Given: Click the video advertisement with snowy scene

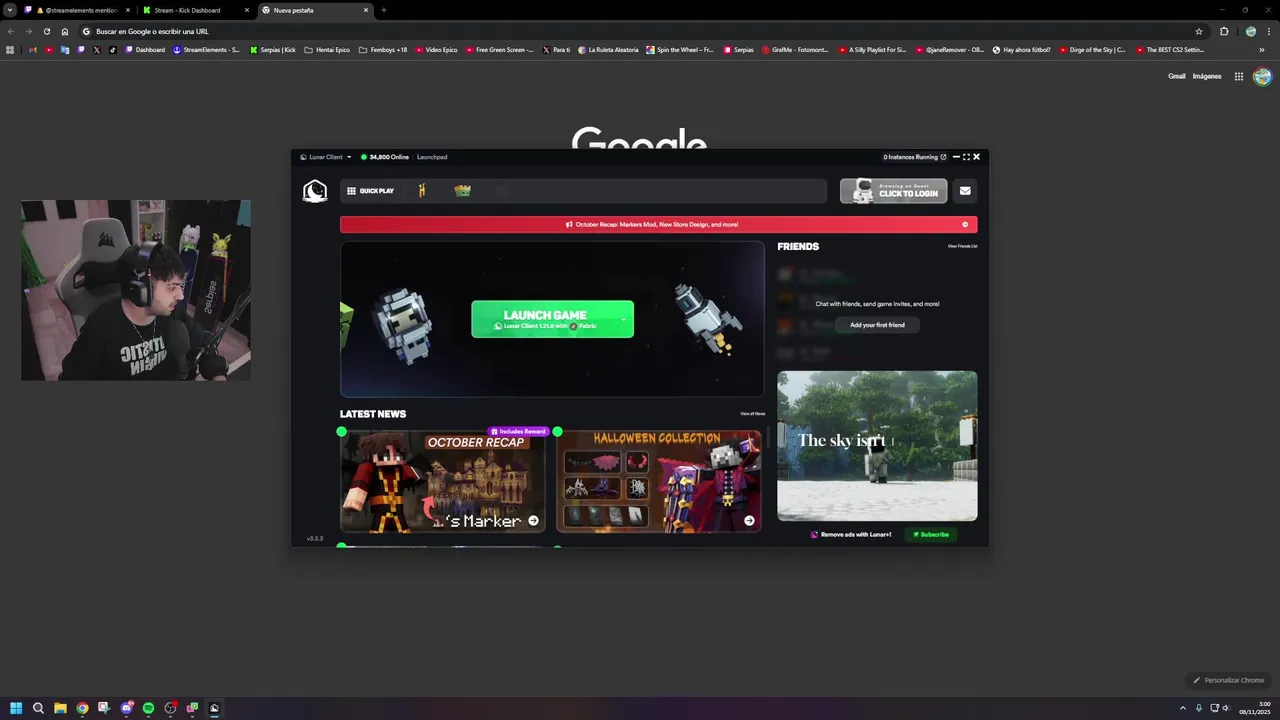Looking at the screenshot, I should click(x=877, y=446).
